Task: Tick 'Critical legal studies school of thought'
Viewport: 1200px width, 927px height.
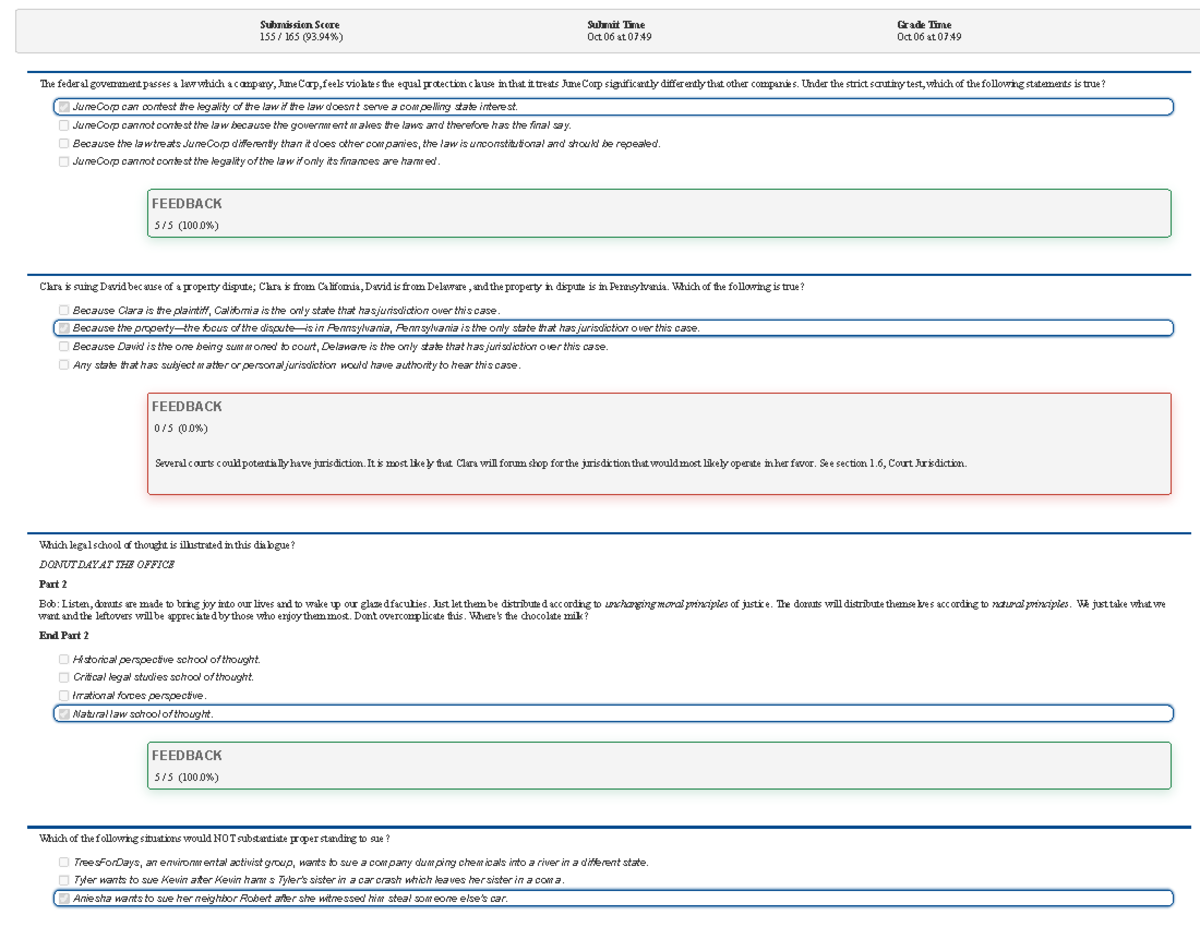Action: click(x=64, y=677)
